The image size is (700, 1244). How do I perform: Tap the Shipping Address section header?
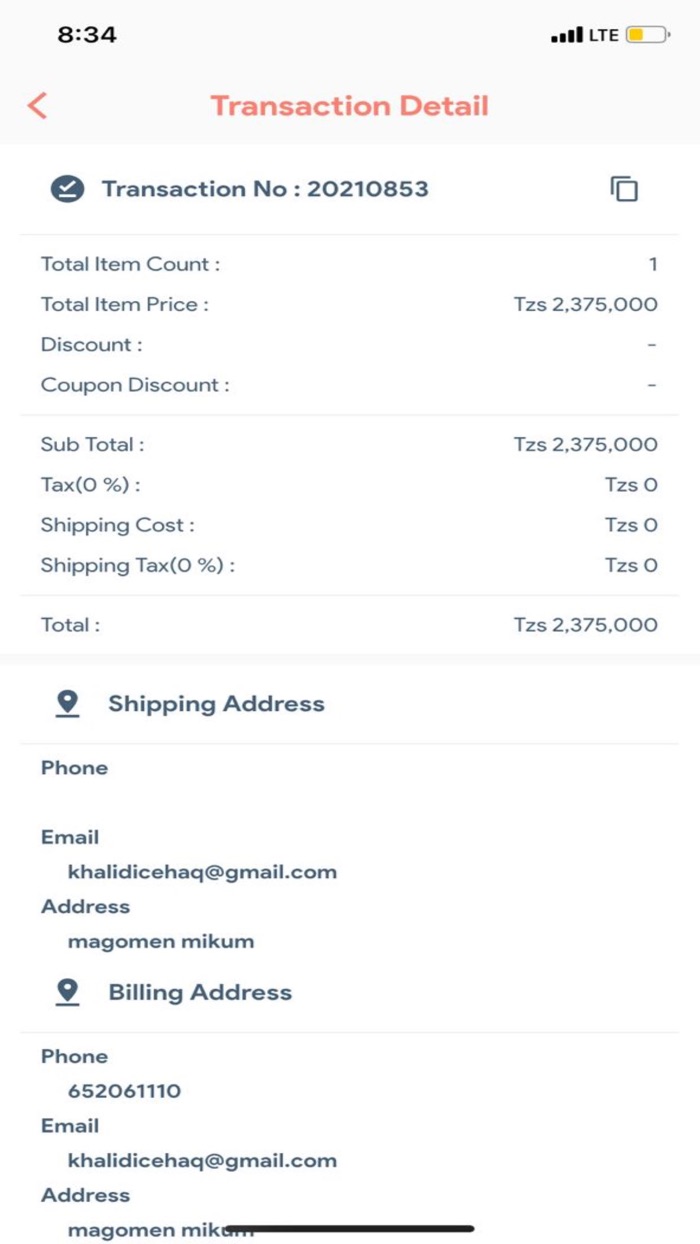pos(216,704)
